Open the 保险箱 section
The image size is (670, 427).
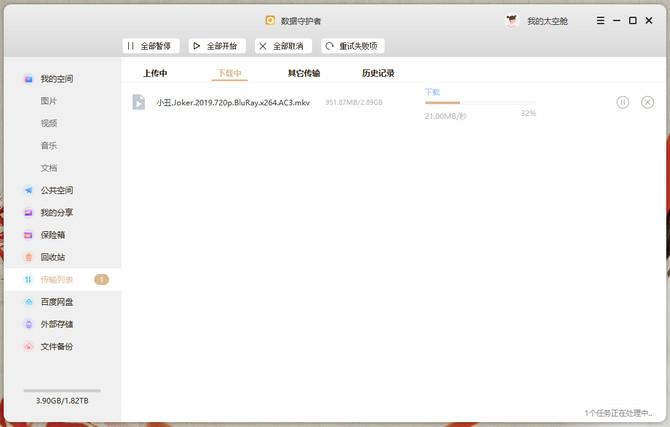click(53, 235)
